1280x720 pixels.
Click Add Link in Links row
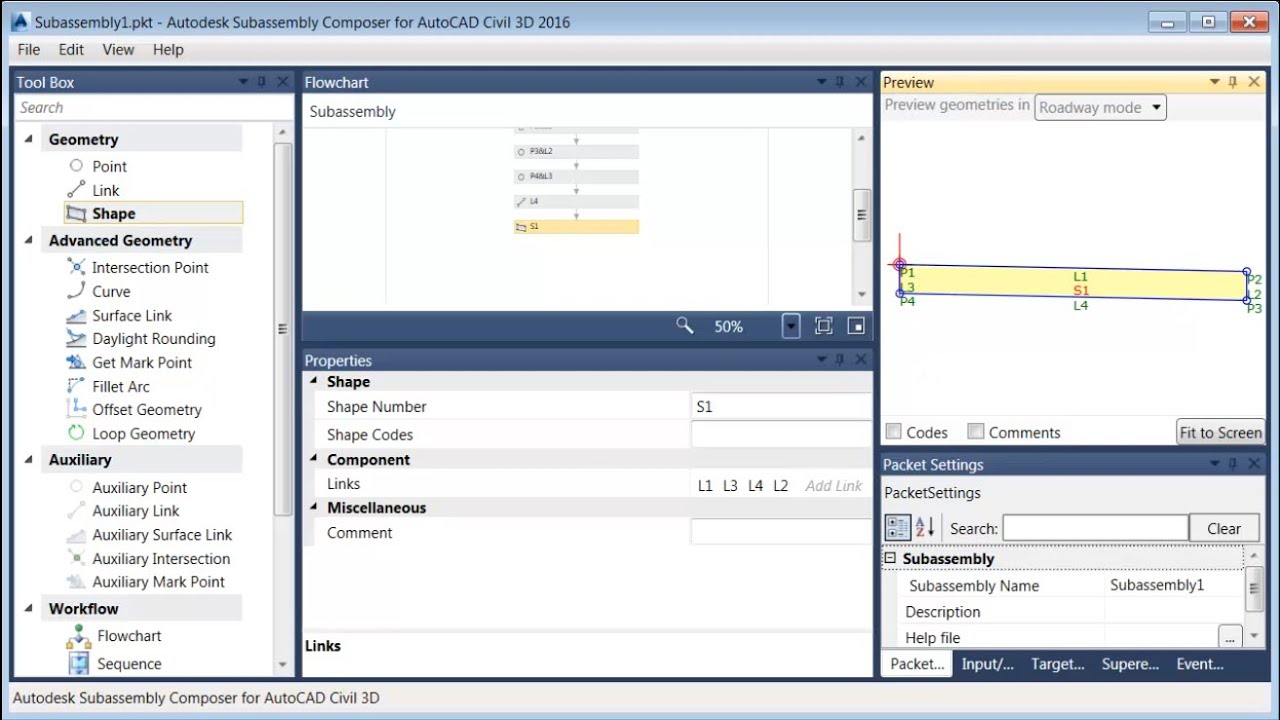pyautogui.click(x=834, y=485)
